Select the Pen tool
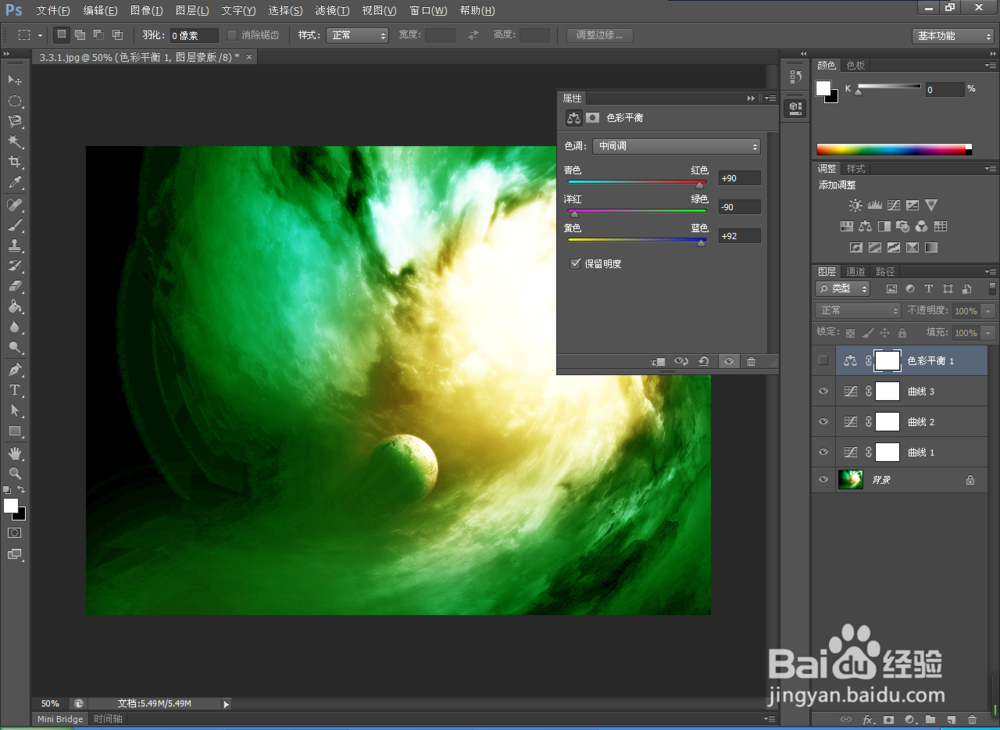This screenshot has width=1000, height=730. tap(15, 370)
